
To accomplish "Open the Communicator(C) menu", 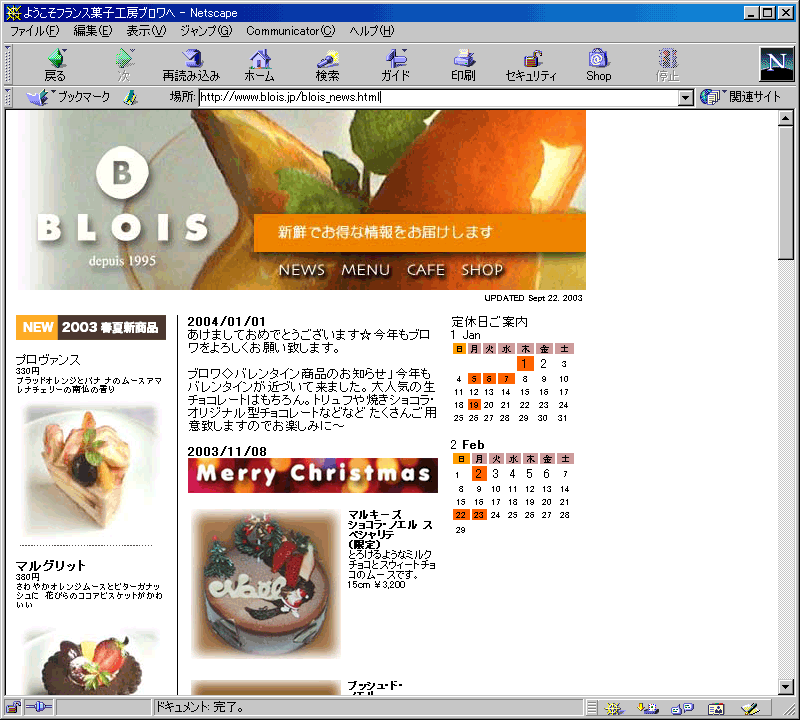I will pos(291,31).
